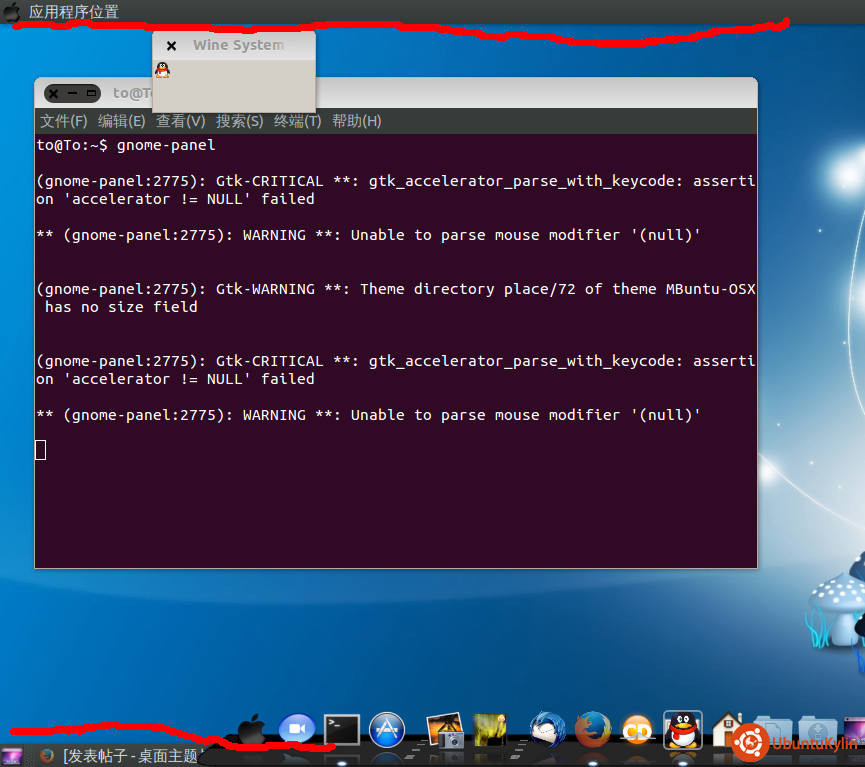Open the App Store icon in dock
The width and height of the screenshot is (865, 767).
[387, 730]
